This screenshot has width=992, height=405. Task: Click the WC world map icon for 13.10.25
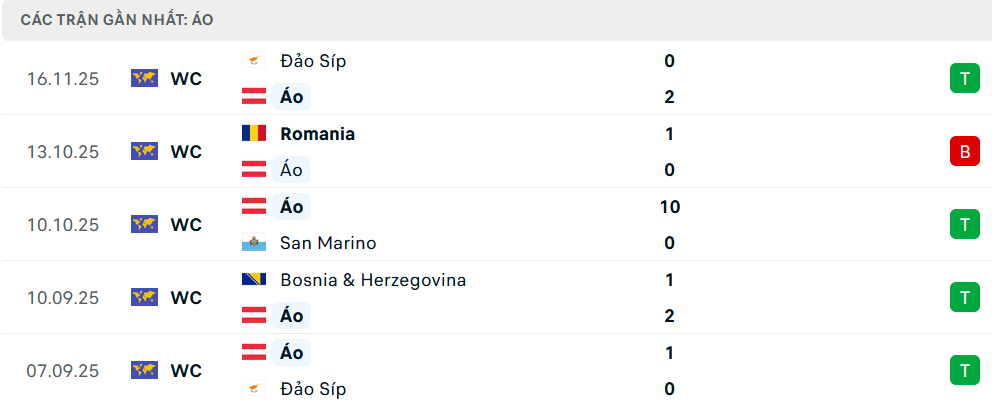coord(145,151)
